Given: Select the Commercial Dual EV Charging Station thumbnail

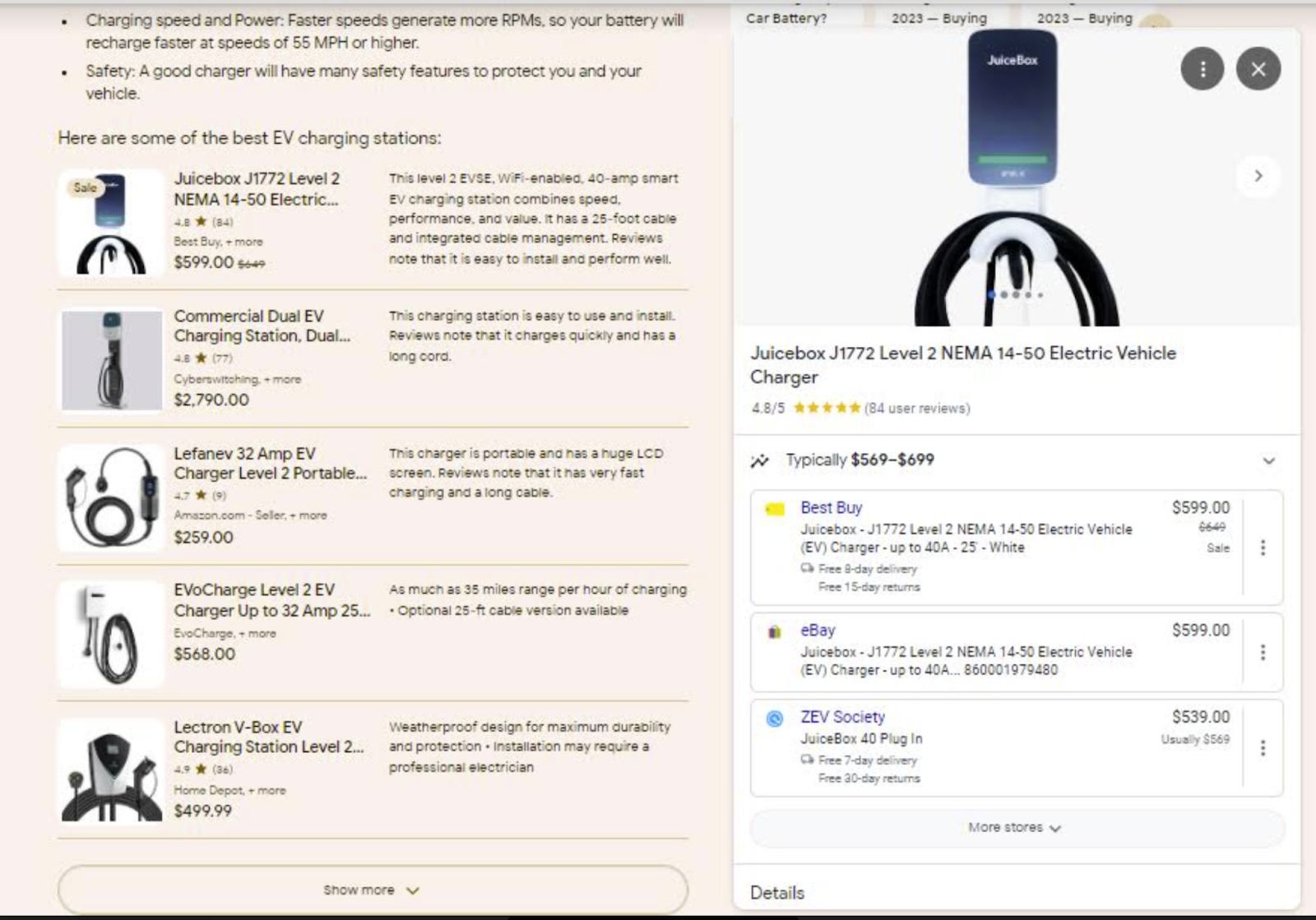Looking at the screenshot, I should tap(112, 360).
